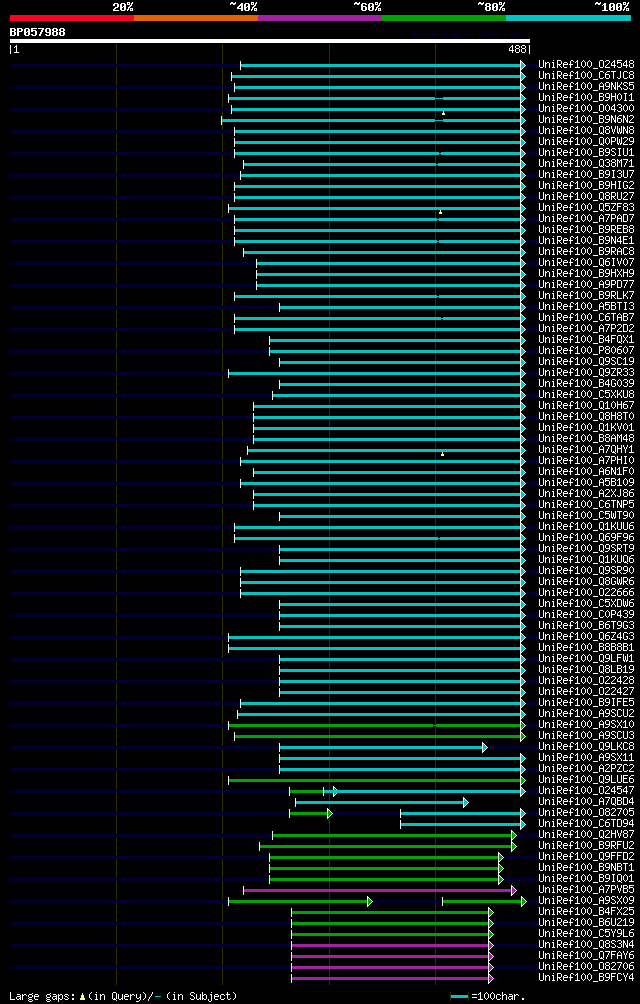Open hit UniRef100_Q8GWR6
The height and width of the screenshot is (1004, 640).
coord(586,581)
